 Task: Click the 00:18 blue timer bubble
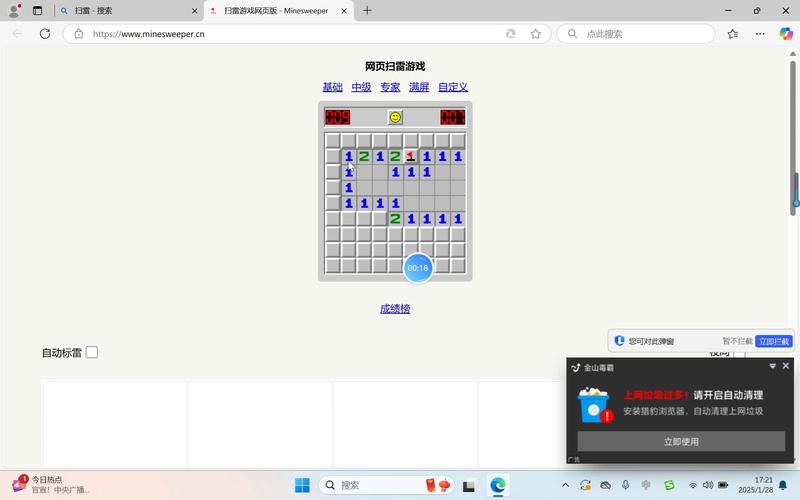click(418, 268)
